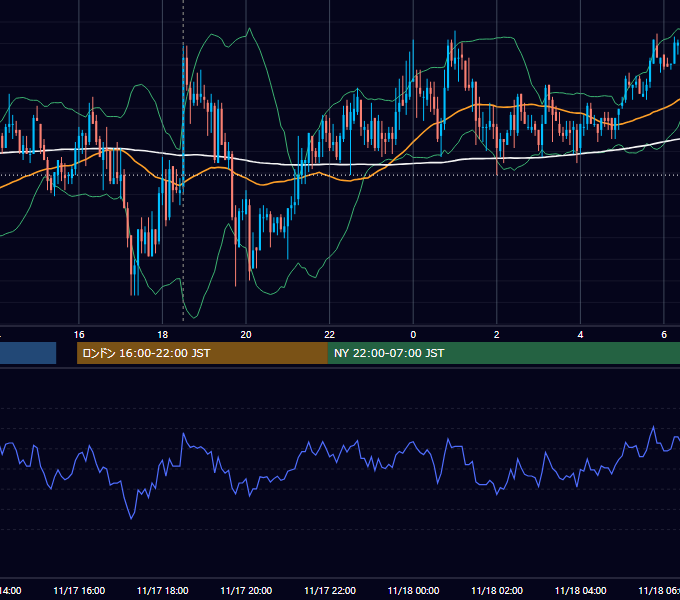The width and height of the screenshot is (680, 600).
Task: Click the "11/18 02:00" date label
Action: [x=497, y=590]
